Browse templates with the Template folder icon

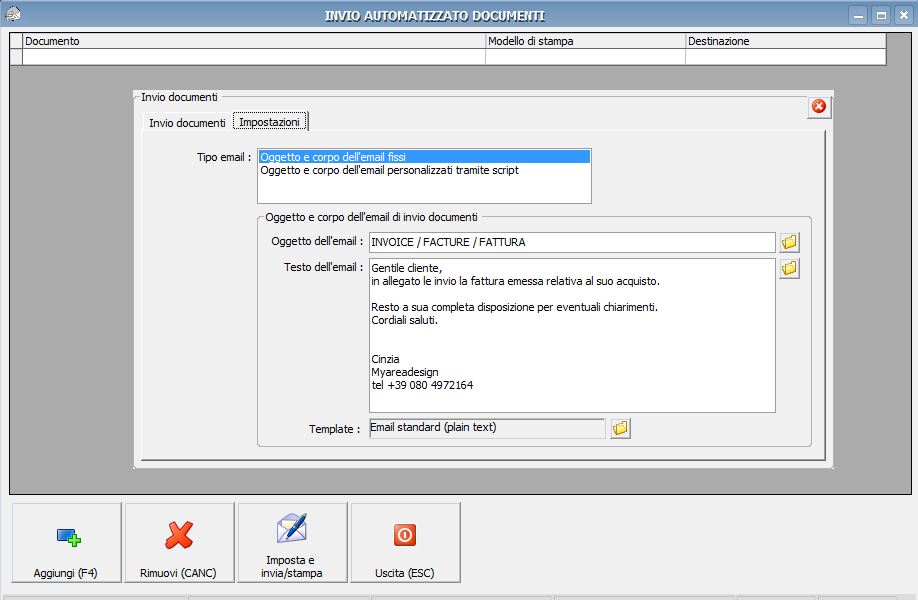[621, 428]
